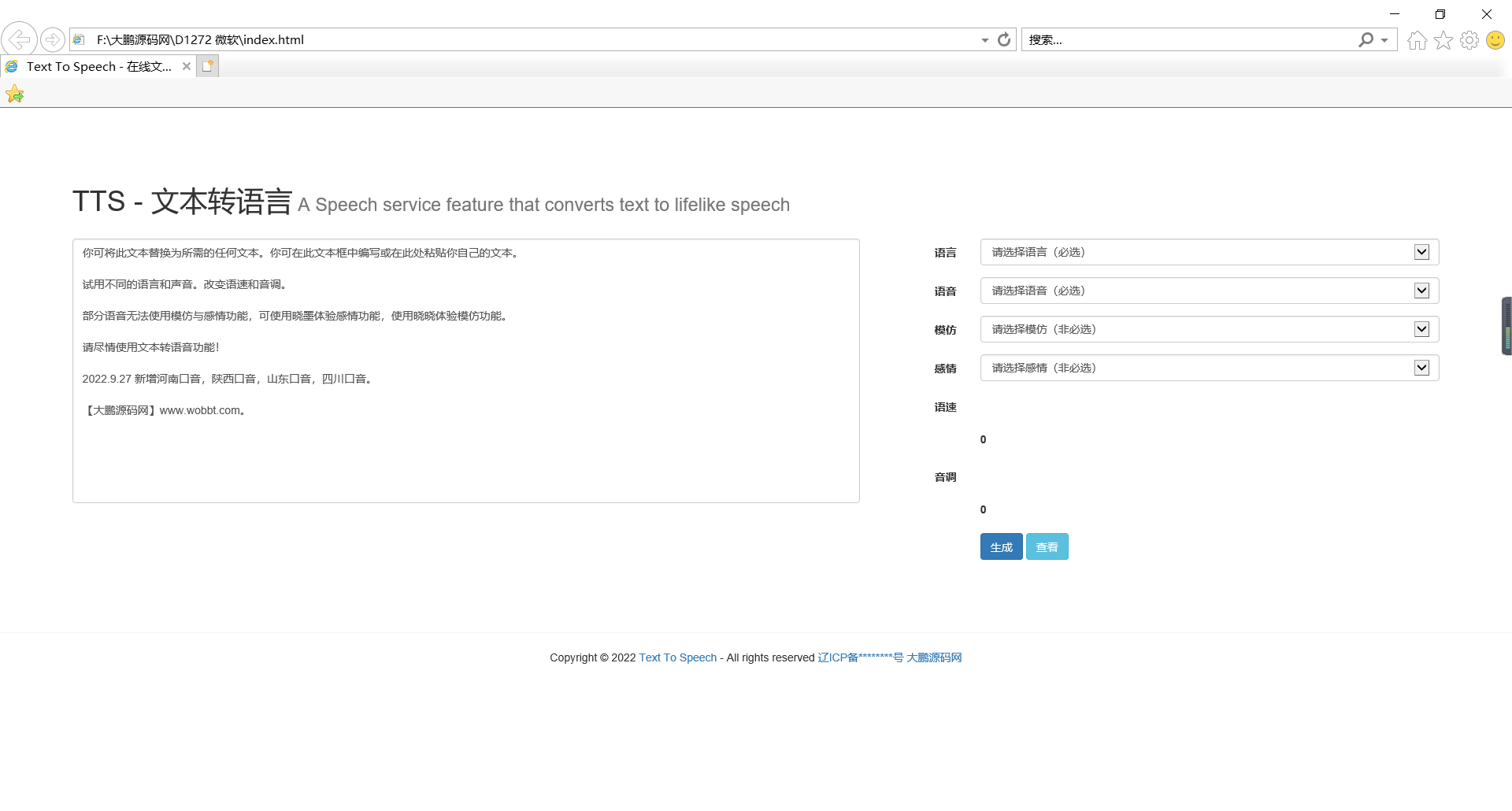The image size is (1512, 811).
Task: Click inside the main text input area
Action: coord(465,457)
